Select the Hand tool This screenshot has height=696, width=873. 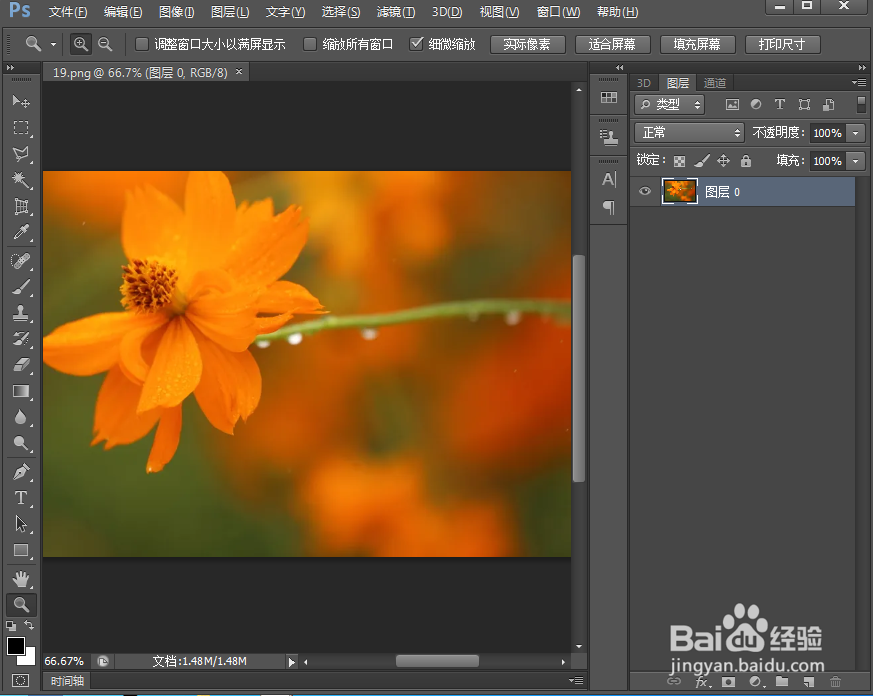click(21, 579)
